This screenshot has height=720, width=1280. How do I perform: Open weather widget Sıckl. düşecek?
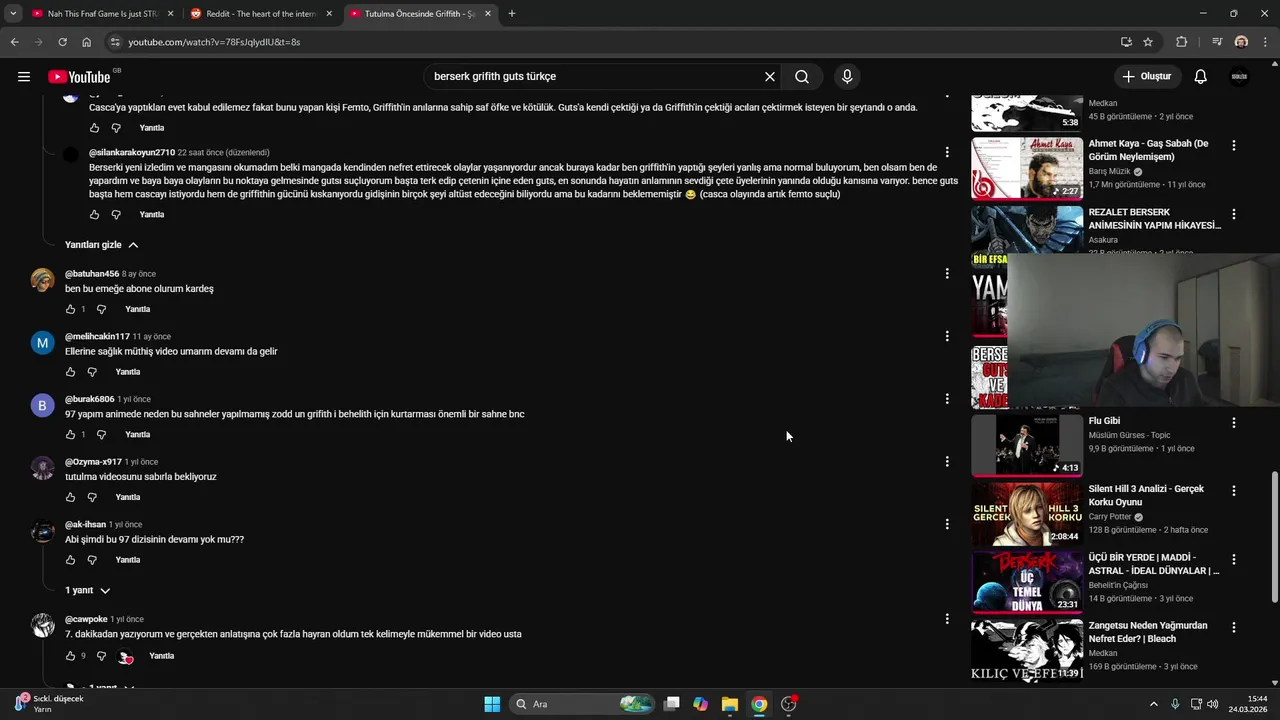pyautogui.click(x=50, y=704)
